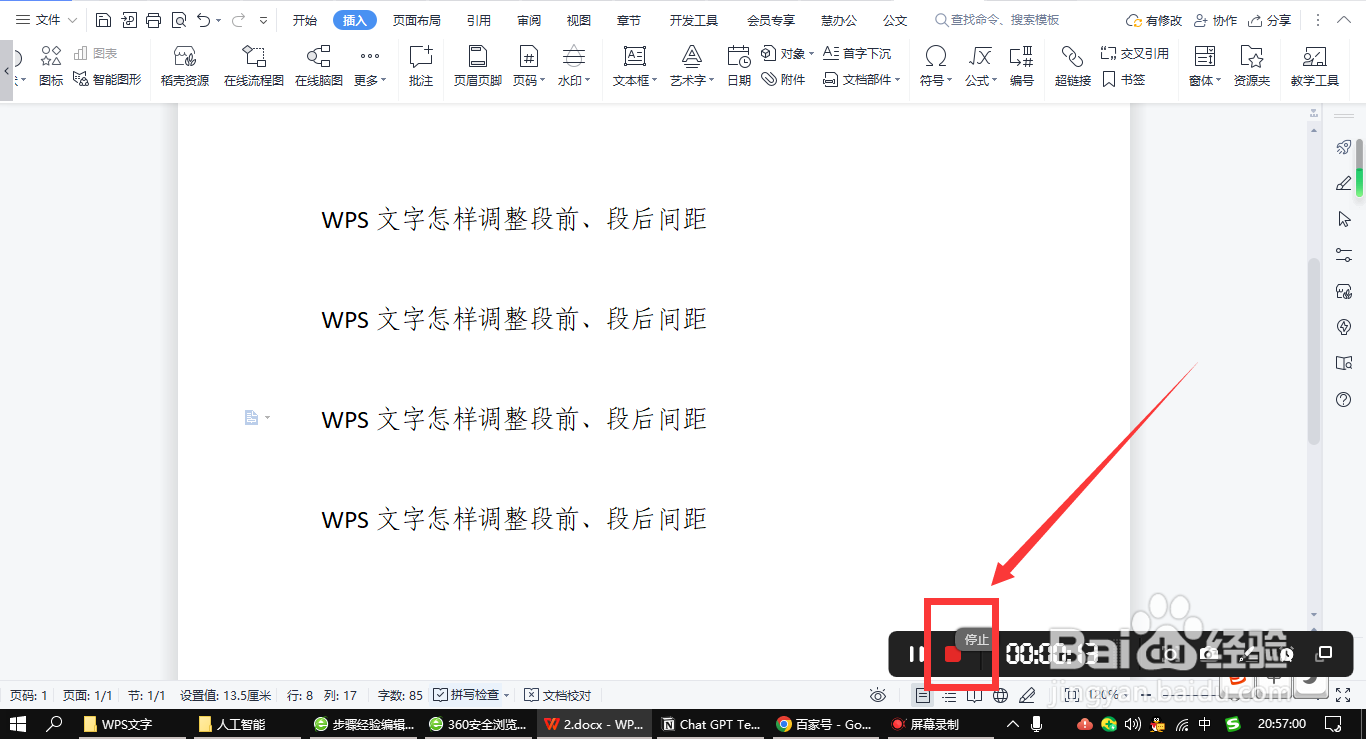This screenshot has width=1366, height=739.
Task: Open help question mark in right sidebar
Action: coord(1344,399)
